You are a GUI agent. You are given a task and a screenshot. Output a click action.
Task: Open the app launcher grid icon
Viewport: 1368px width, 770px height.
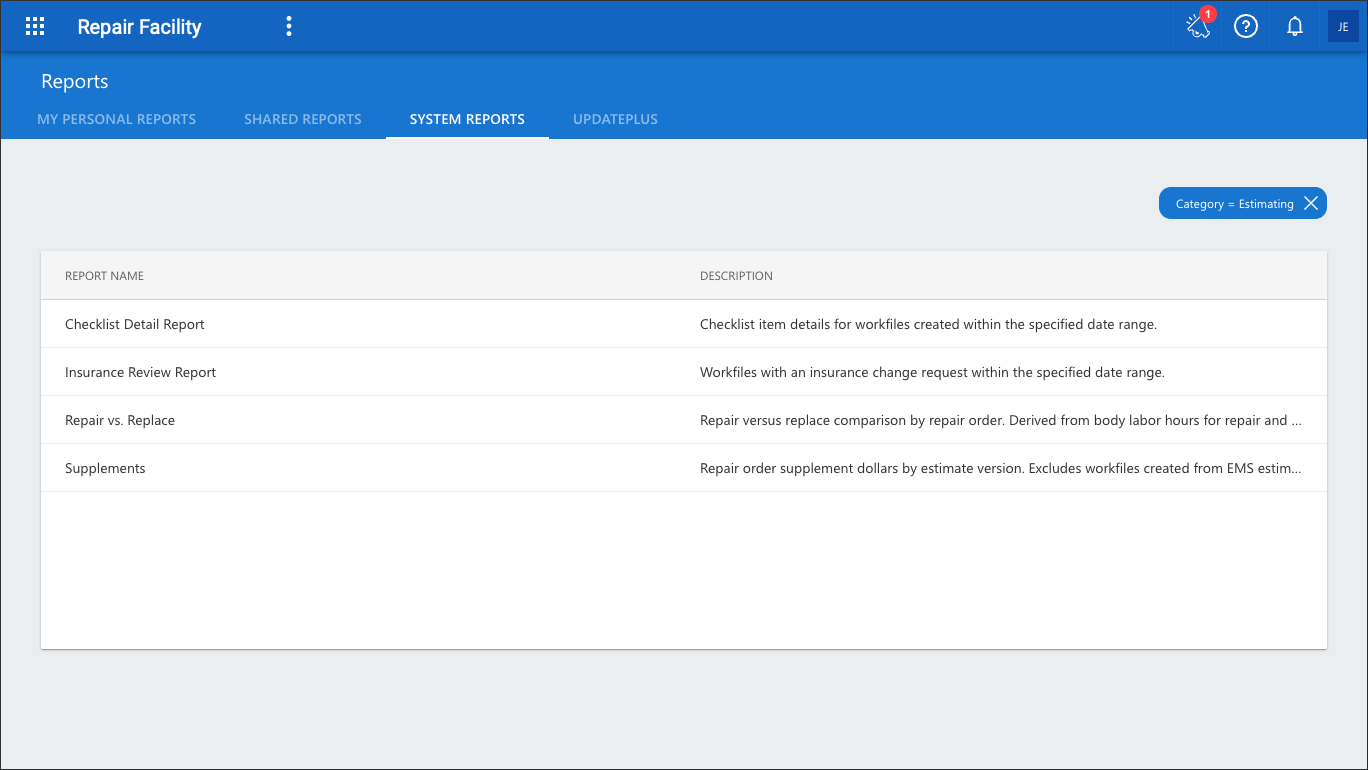pos(35,27)
